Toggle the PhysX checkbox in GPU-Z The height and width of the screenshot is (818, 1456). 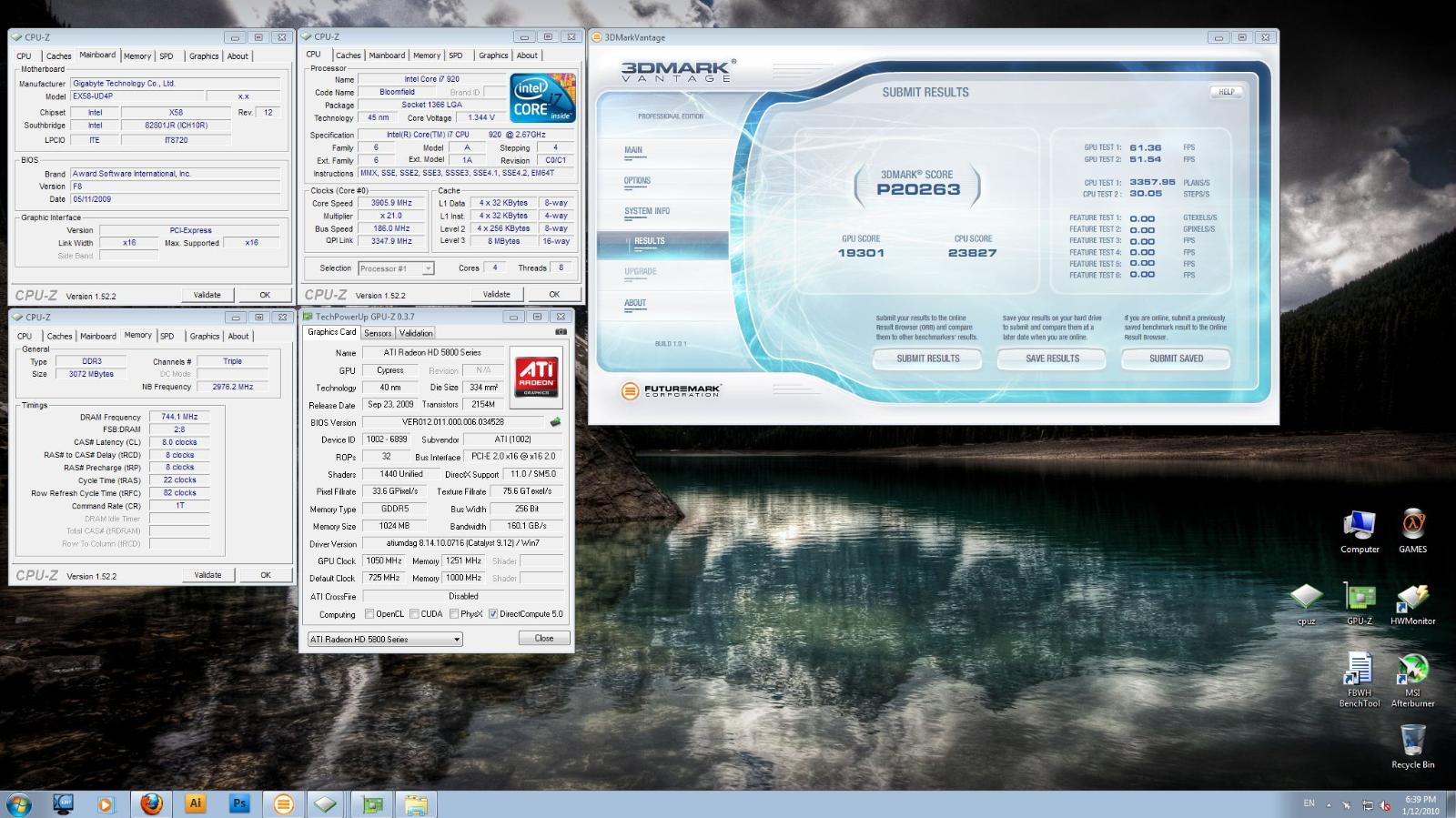(x=454, y=614)
